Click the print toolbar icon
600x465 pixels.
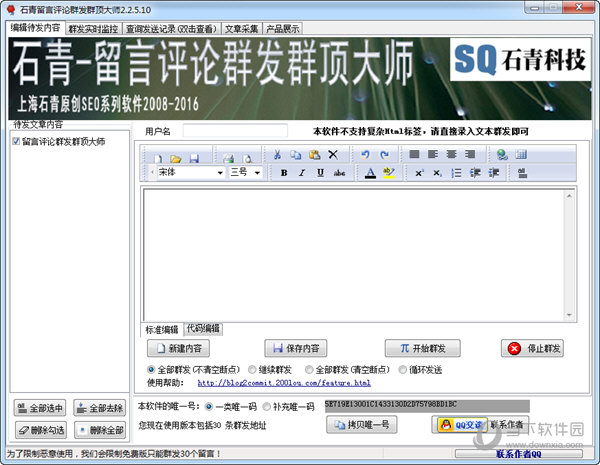(x=228, y=158)
